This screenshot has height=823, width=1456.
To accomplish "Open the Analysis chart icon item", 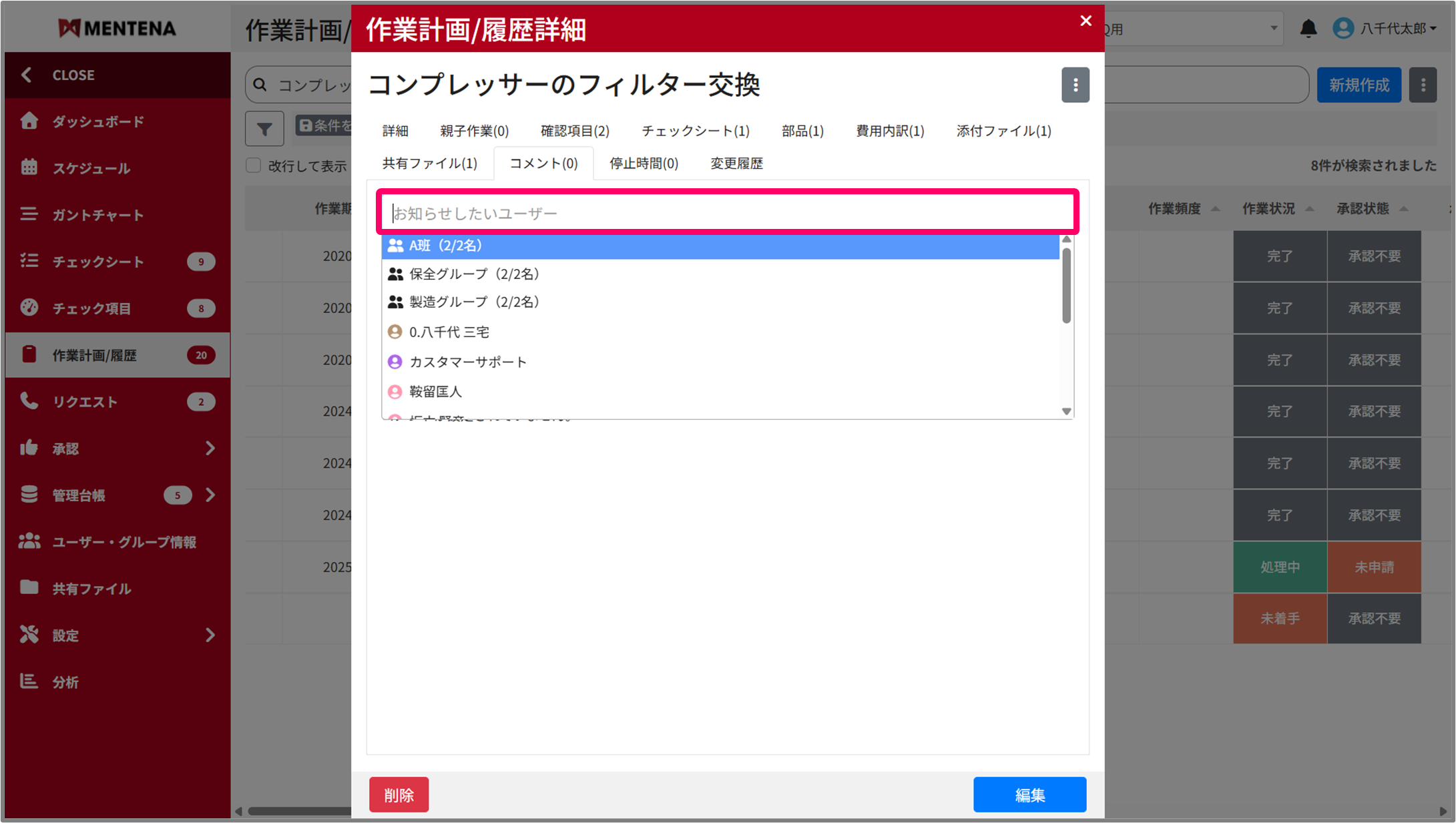I will [x=29, y=681].
